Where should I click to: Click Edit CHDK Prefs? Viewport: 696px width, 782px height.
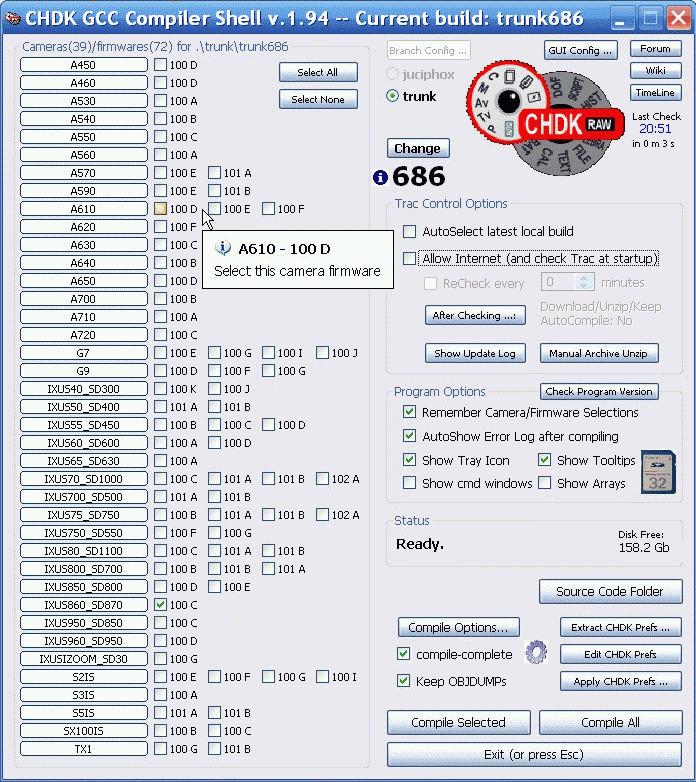coord(621,654)
